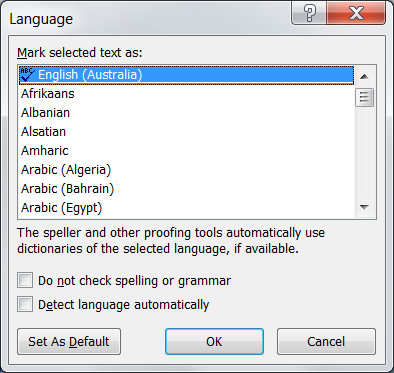Click the Cancel button
Viewport: 394px width, 373px height.
326,342
